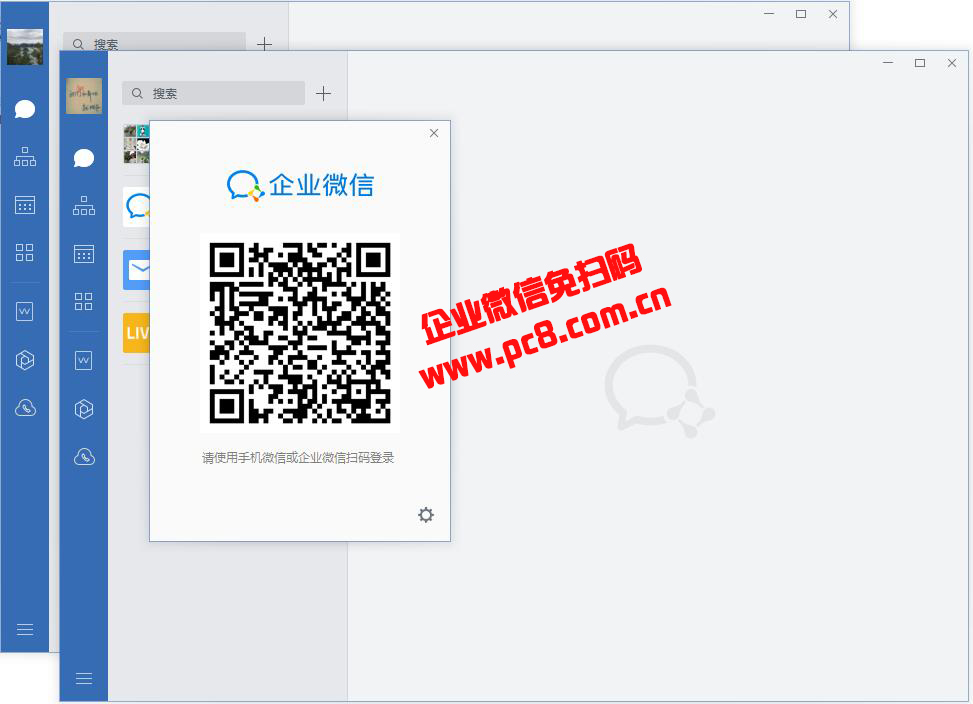Image resolution: width=973 pixels, height=704 pixels.
Task: Open Meeting hexagon icon in back window sidebar
Action: point(25,360)
